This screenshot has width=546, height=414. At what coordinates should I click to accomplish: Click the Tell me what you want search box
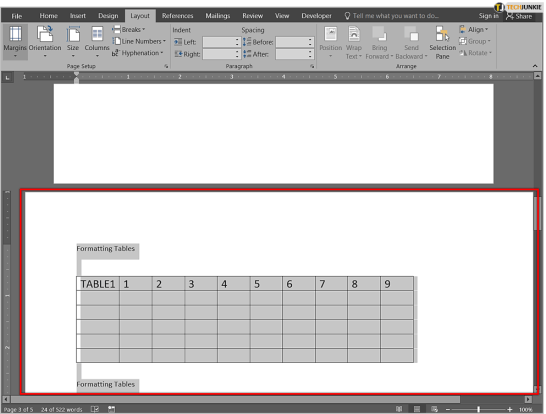click(x=392, y=16)
